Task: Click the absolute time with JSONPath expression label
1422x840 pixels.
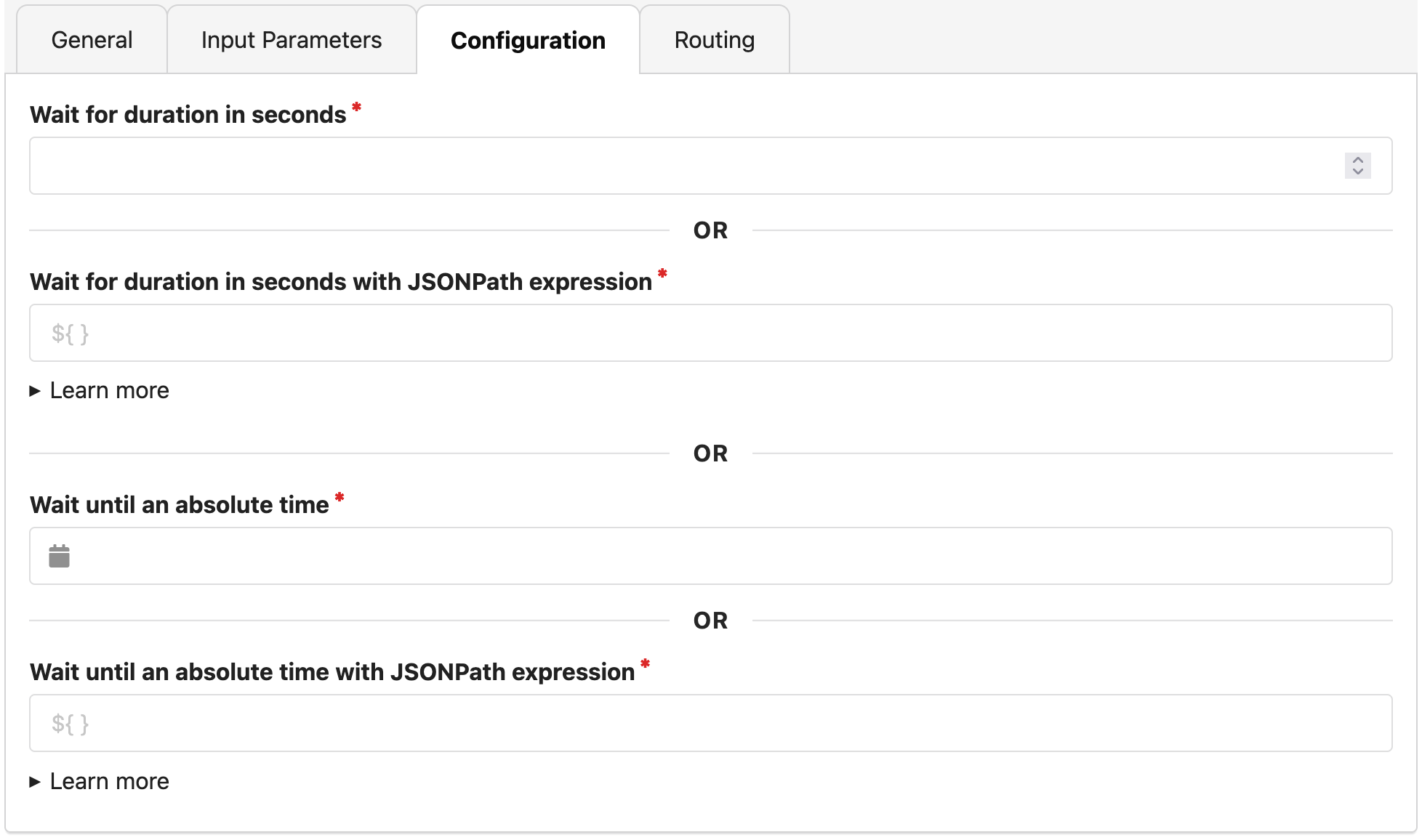Action: coord(332,672)
